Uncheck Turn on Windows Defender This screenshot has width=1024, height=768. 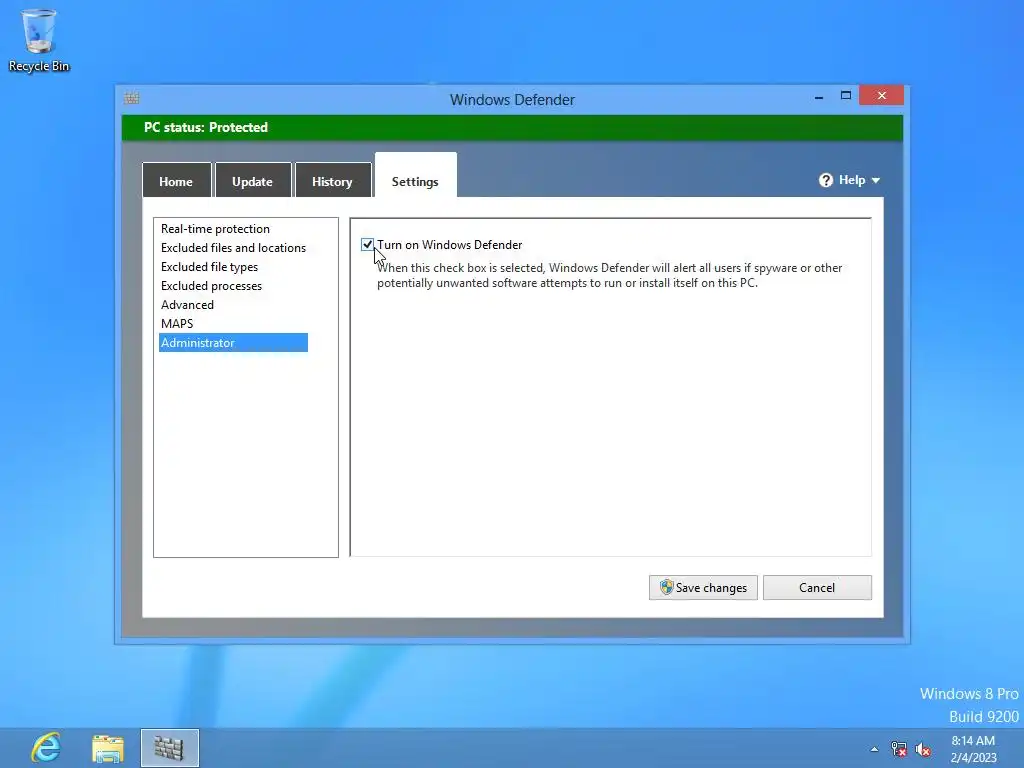coord(367,245)
